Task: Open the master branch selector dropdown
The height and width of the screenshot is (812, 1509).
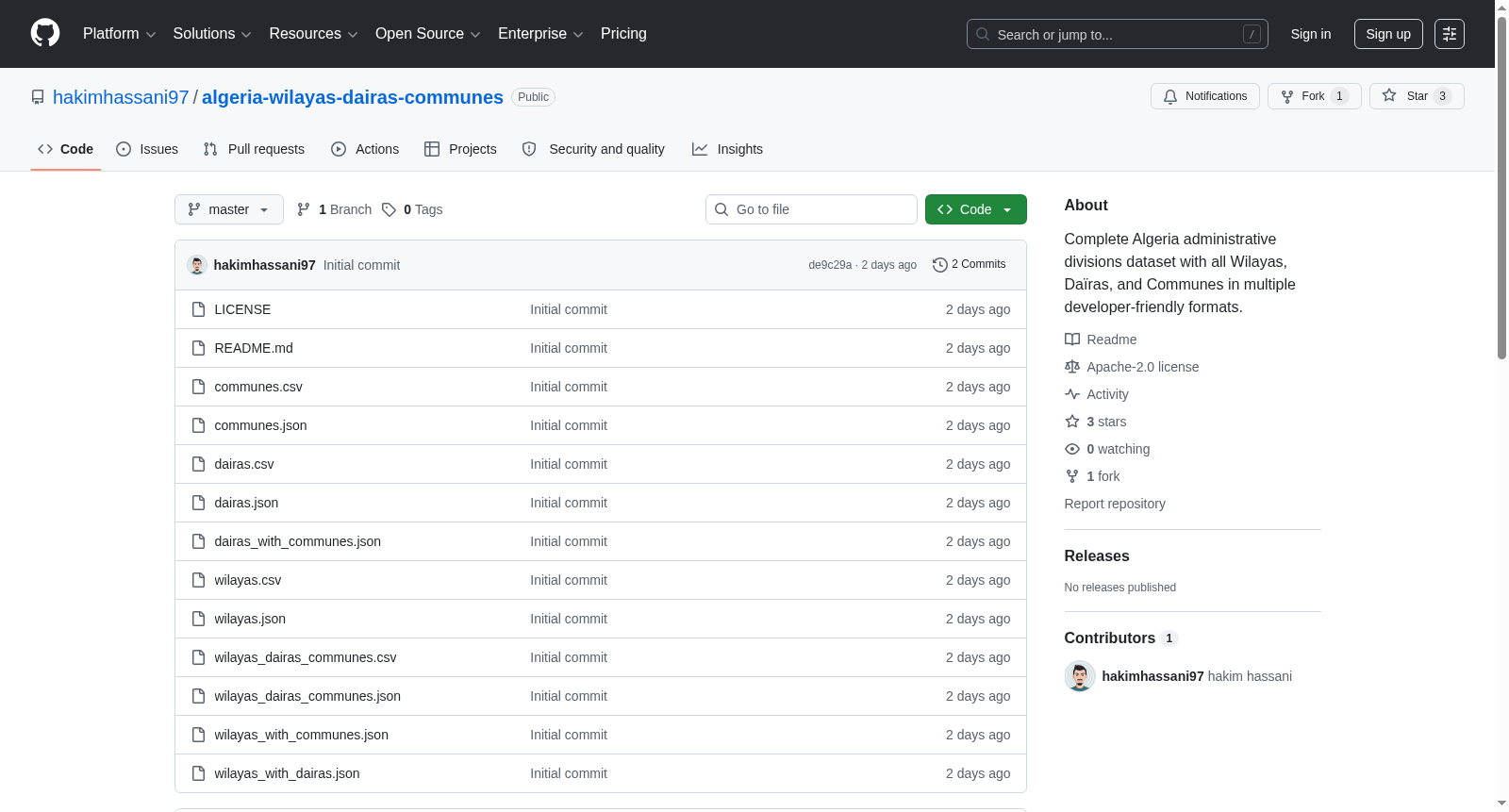Action: coord(229,209)
